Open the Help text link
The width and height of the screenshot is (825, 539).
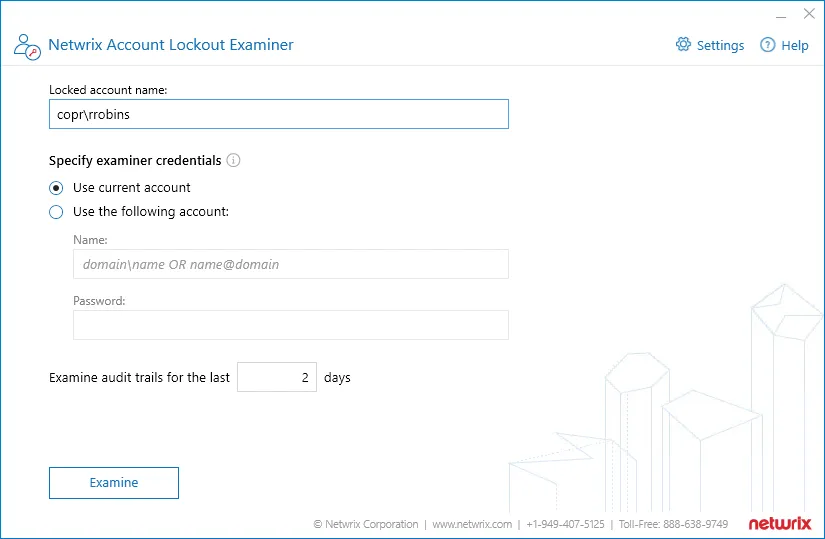click(x=794, y=46)
